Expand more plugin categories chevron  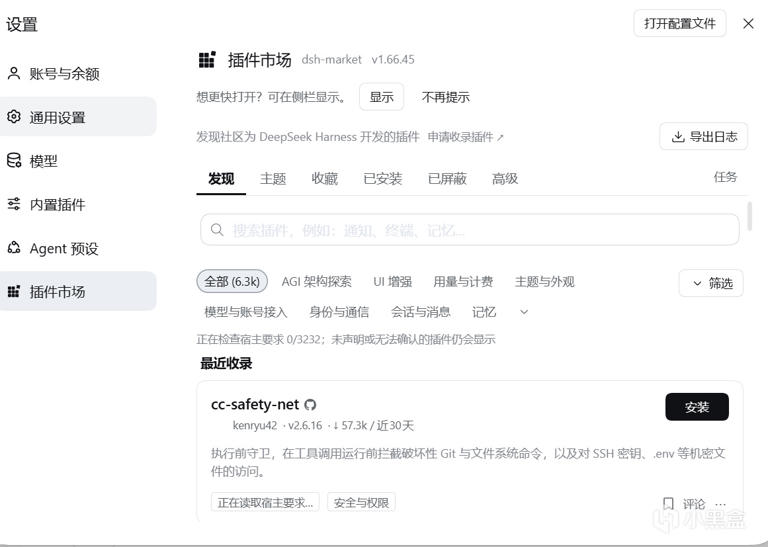[524, 312]
